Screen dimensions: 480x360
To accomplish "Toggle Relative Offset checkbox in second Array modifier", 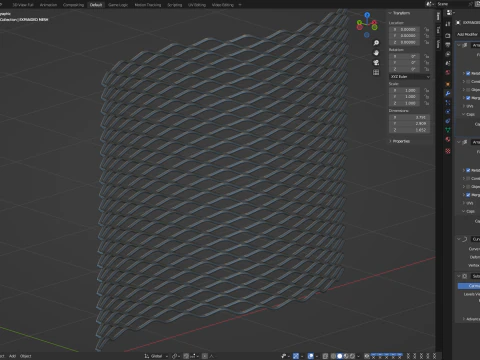I will tap(468, 170).
